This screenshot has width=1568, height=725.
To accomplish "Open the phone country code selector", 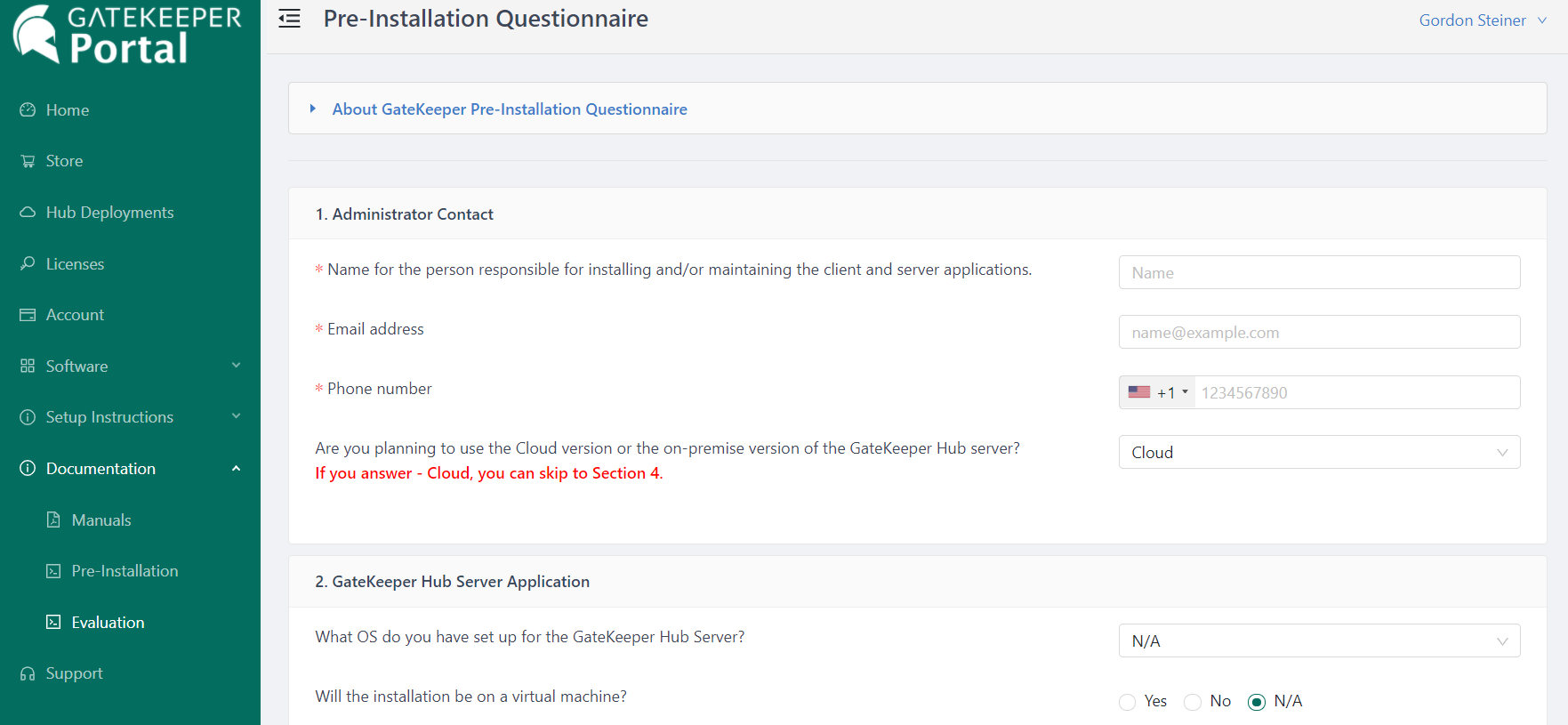I will (1157, 392).
